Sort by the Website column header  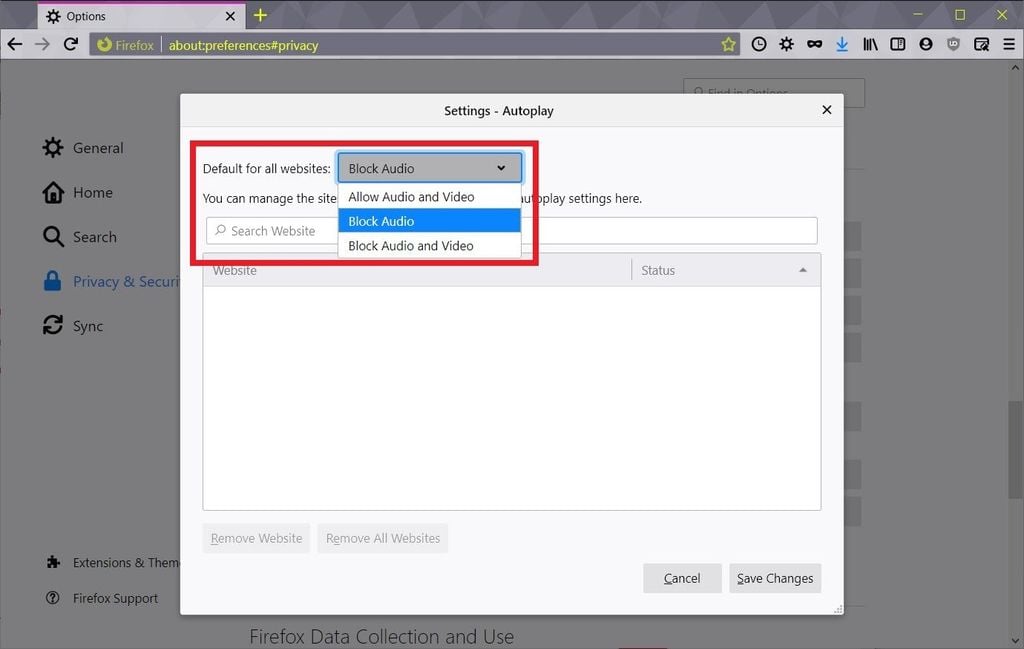click(417, 270)
